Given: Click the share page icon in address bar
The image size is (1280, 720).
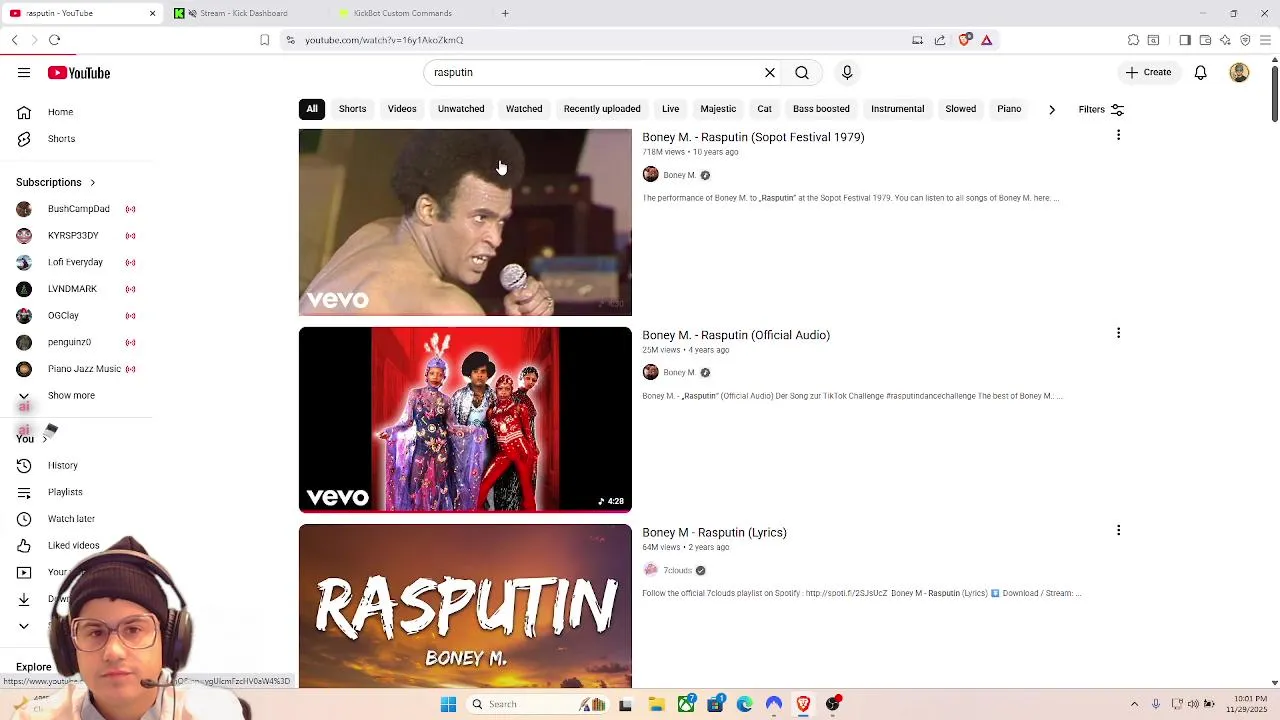Looking at the screenshot, I should tap(940, 40).
